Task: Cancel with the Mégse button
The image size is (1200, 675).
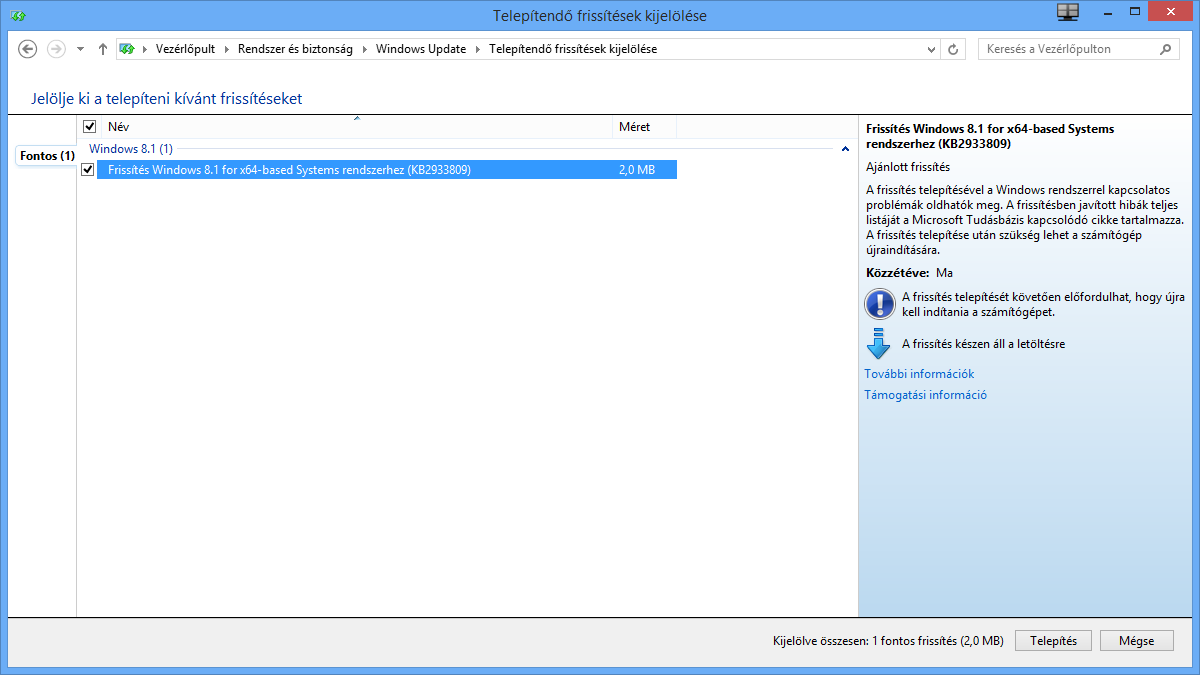Action: click(x=1137, y=641)
